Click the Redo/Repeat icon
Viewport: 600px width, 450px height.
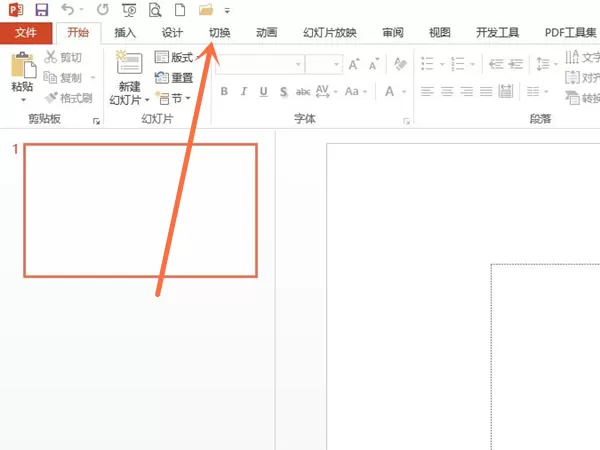click(x=103, y=9)
